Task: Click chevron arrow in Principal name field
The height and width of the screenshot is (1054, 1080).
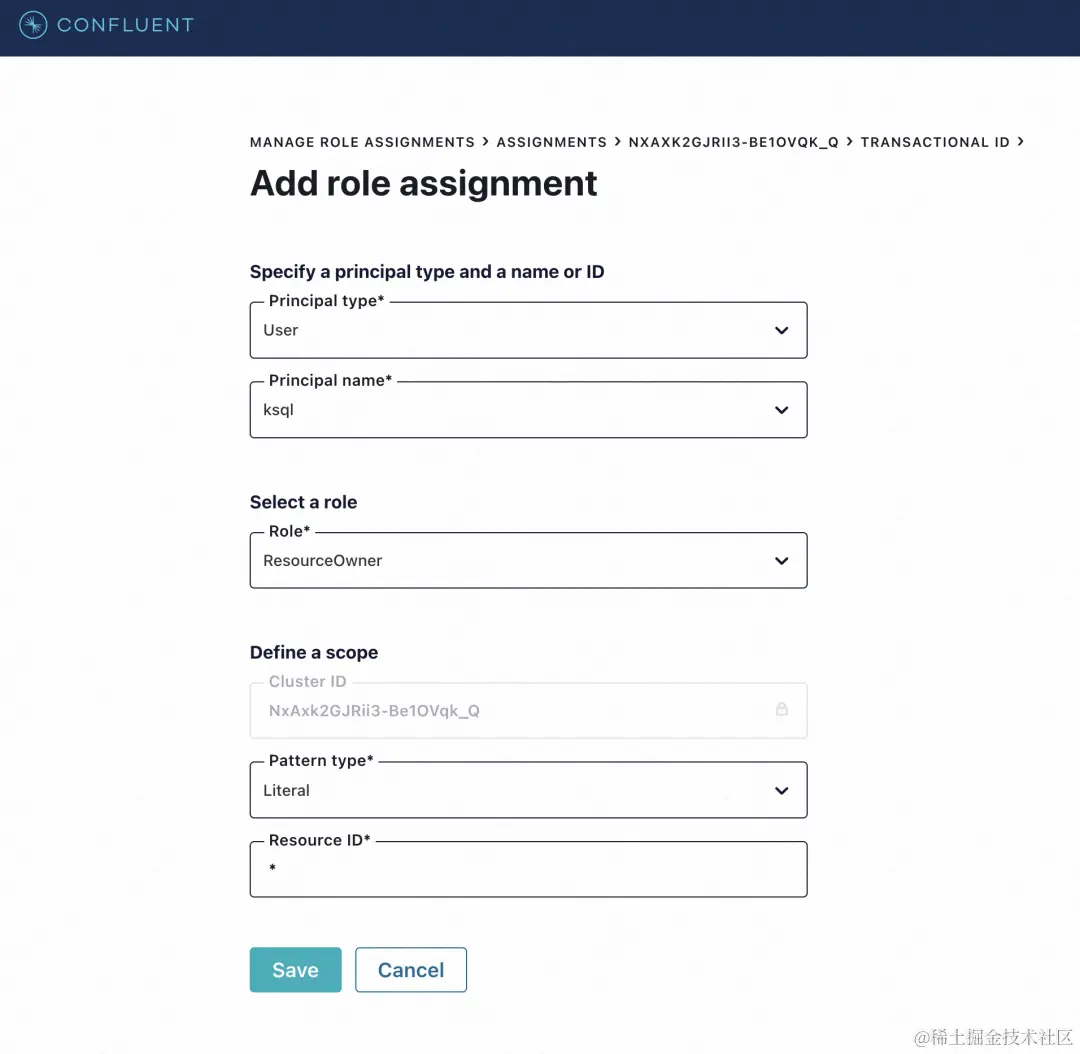Action: (x=782, y=410)
